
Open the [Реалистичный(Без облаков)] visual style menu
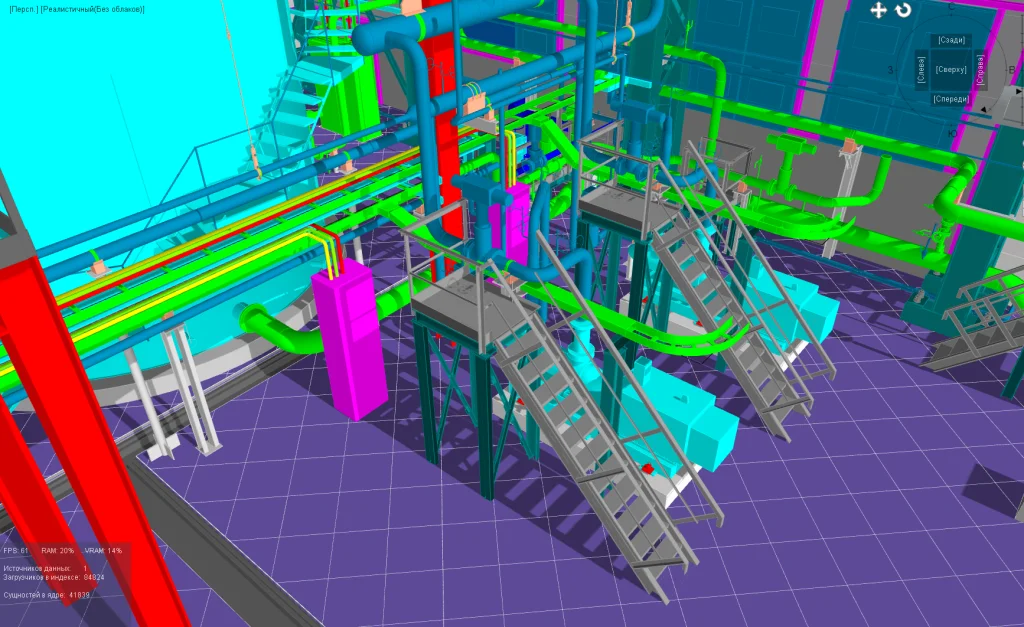(x=92, y=9)
